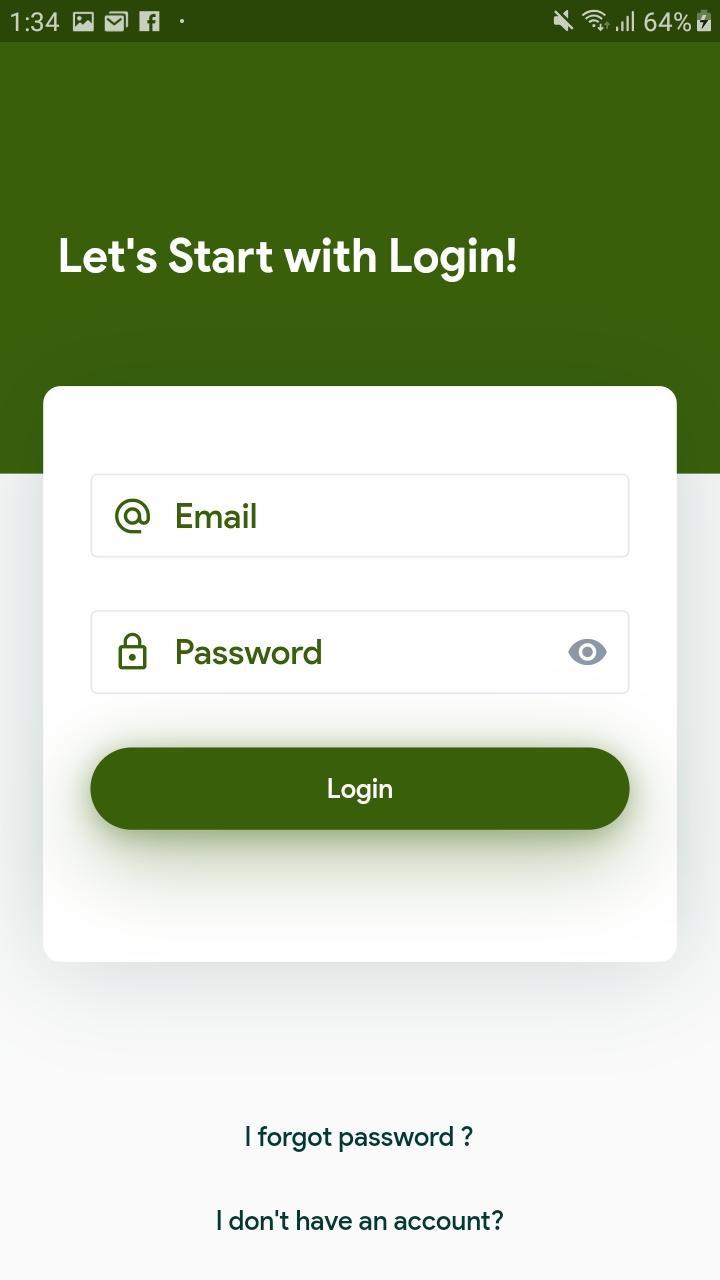
Task: Tap the small dot notification indicator
Action: pos(182,21)
